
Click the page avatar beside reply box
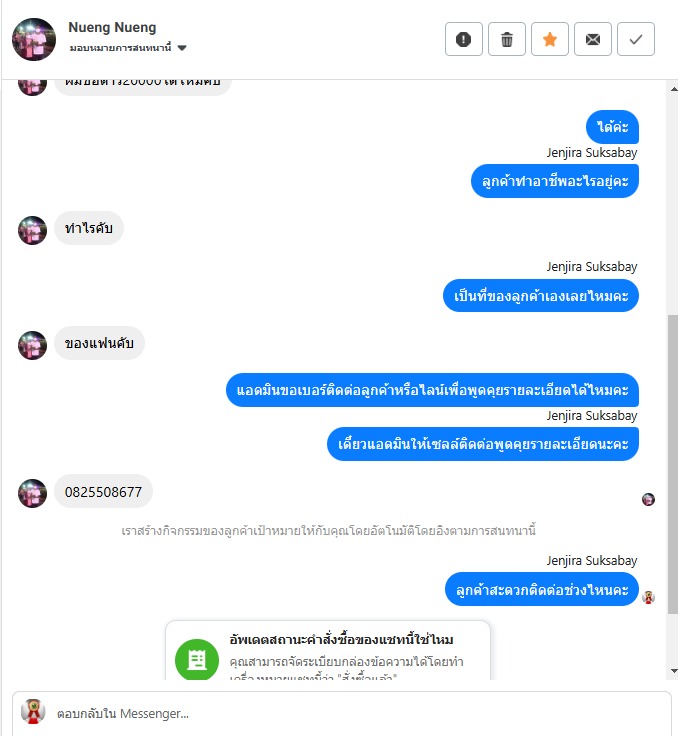click(33, 712)
